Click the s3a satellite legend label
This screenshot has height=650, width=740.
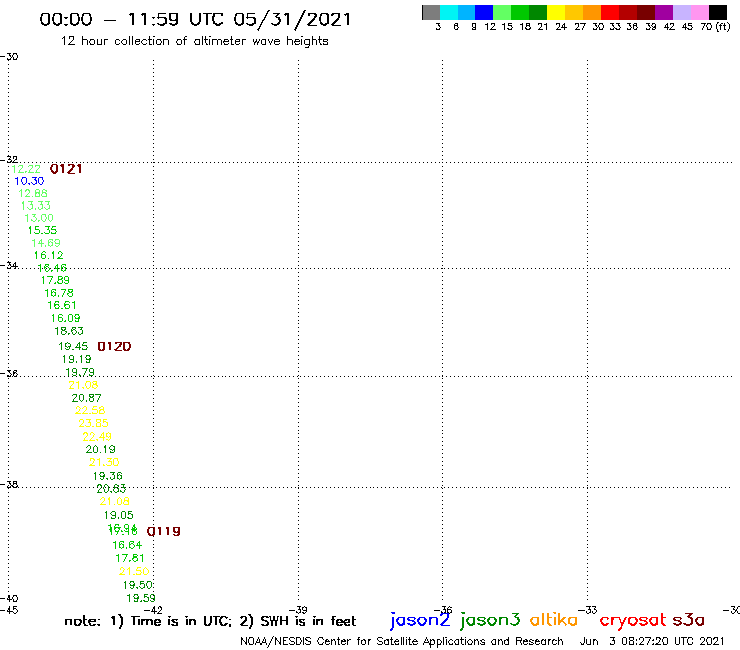click(x=689, y=620)
